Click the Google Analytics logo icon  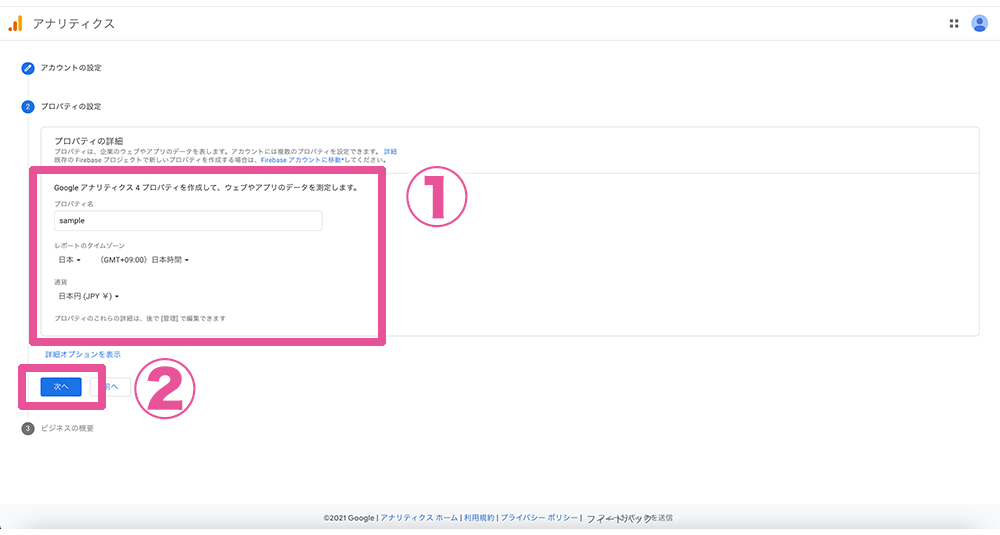15,24
